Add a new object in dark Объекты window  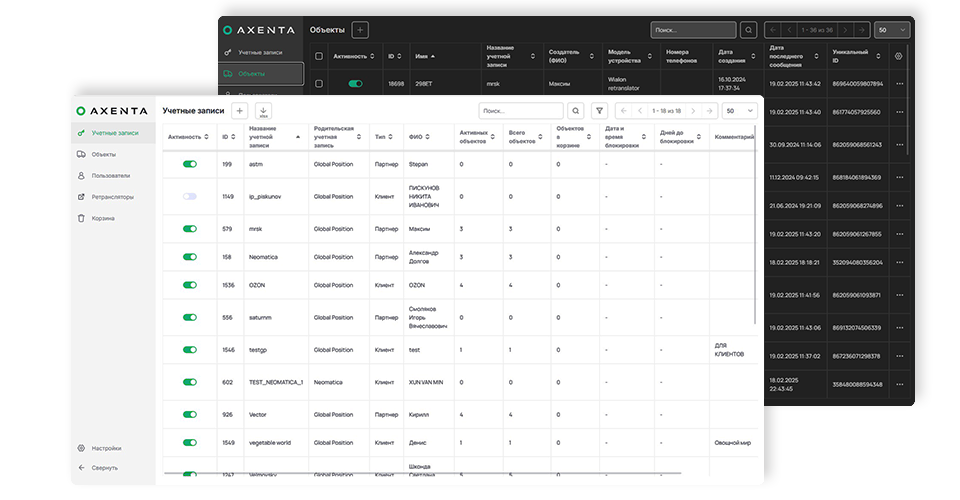pyautogui.click(x=360, y=30)
